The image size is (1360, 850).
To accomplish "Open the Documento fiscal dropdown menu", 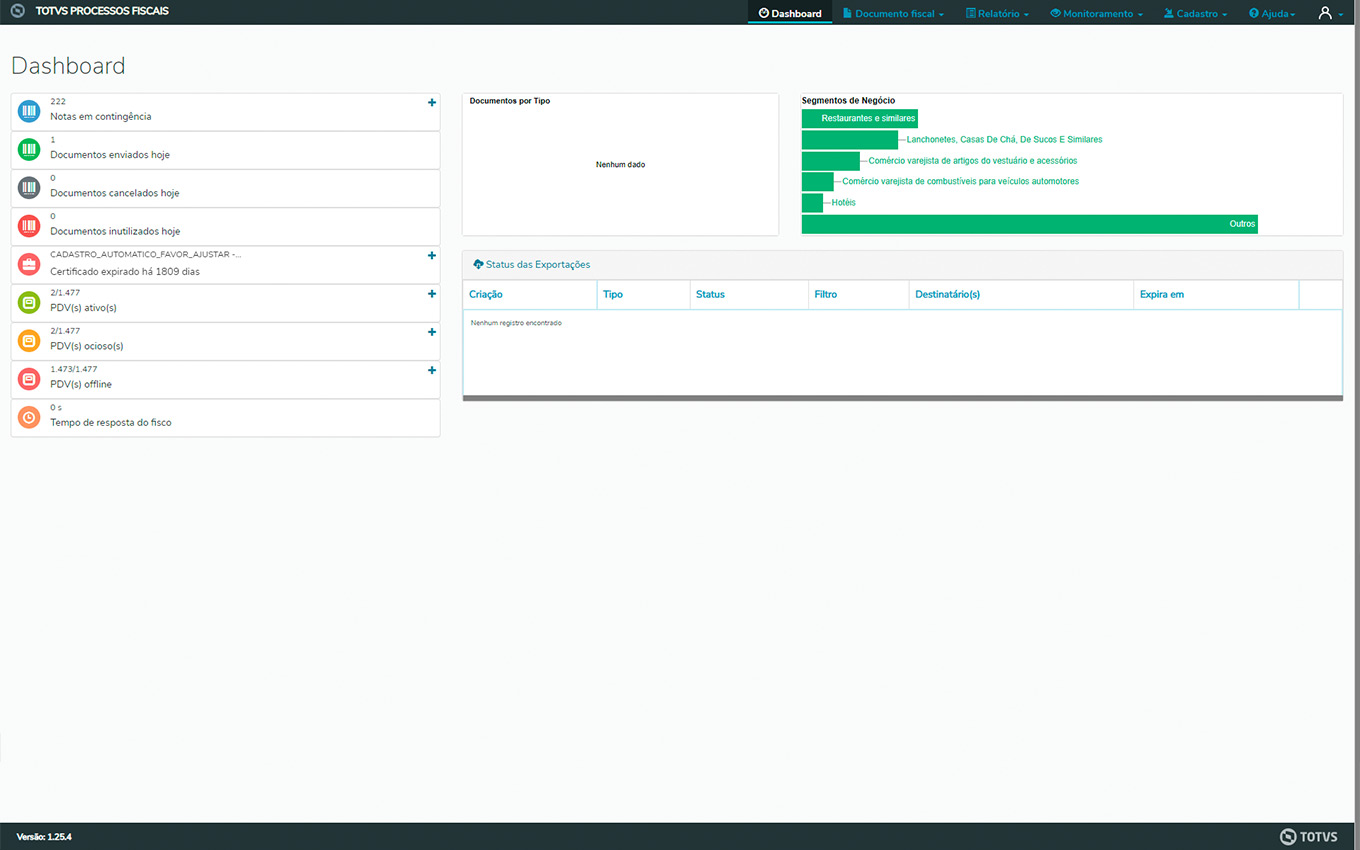I will 893,14.
